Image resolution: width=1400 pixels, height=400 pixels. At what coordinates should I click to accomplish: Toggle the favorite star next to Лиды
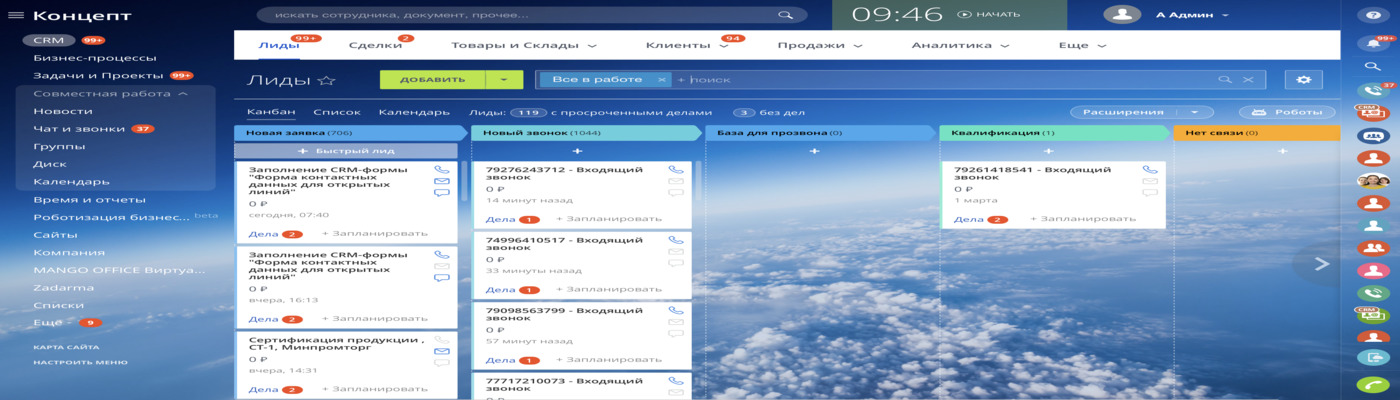[x=326, y=80]
